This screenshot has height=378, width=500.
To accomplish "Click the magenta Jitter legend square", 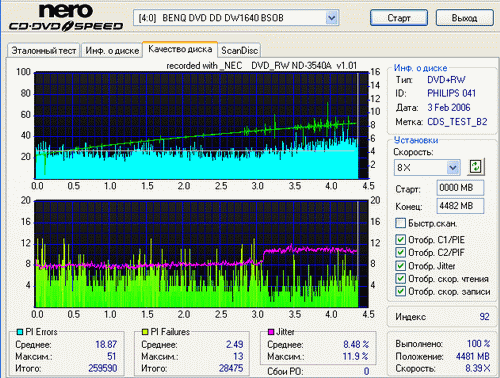I will 271,332.
